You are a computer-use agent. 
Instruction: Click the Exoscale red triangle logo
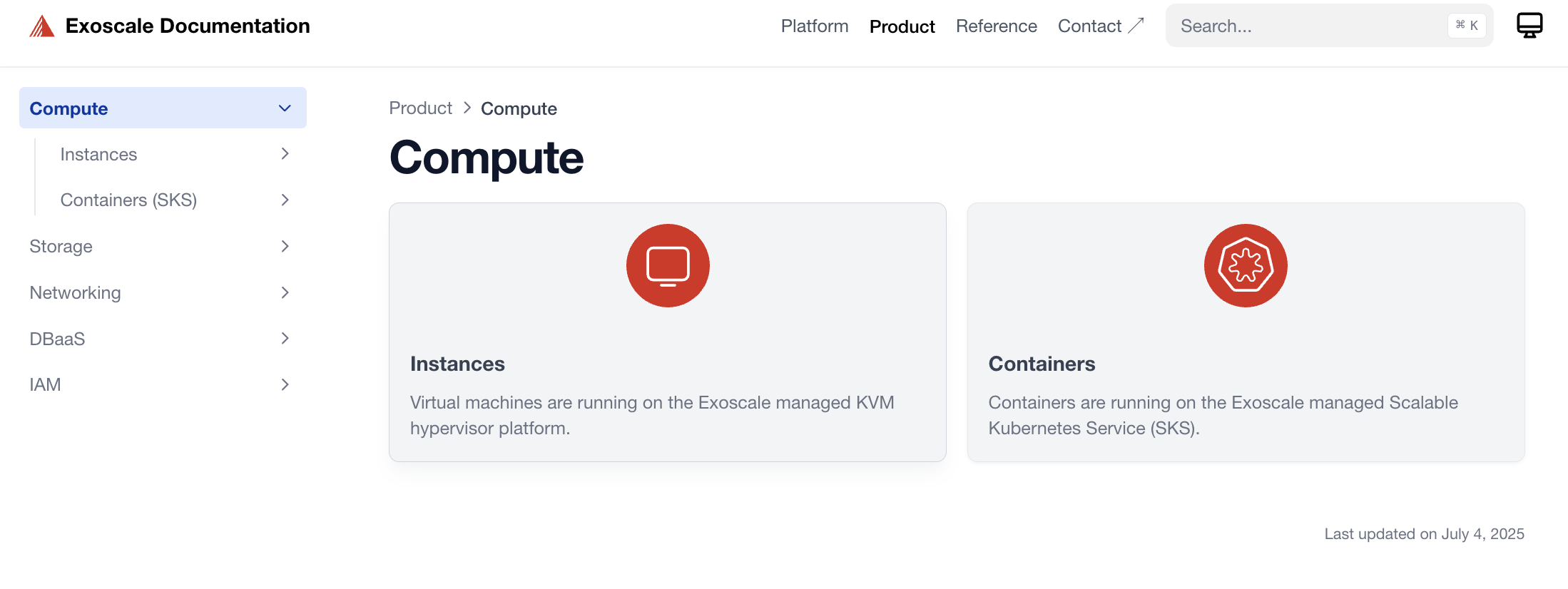42,26
